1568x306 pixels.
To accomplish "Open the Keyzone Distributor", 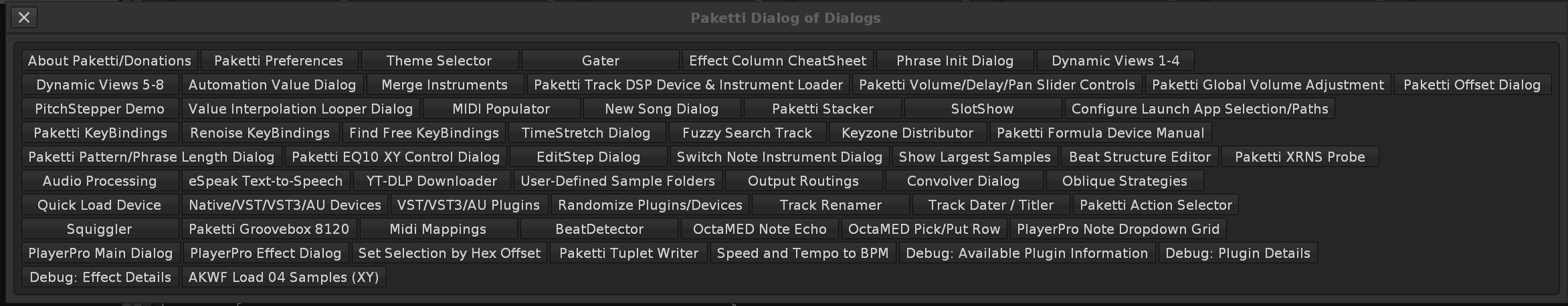I will [x=907, y=133].
